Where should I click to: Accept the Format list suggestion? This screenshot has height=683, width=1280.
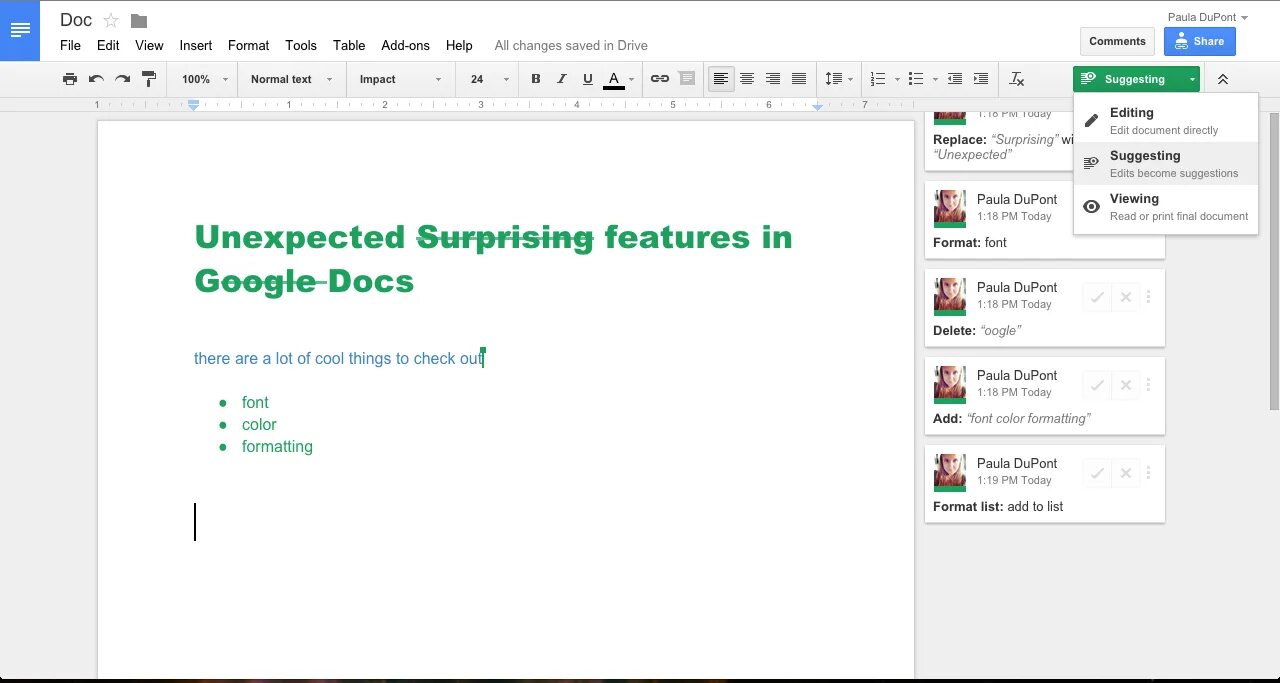pyautogui.click(x=1097, y=473)
